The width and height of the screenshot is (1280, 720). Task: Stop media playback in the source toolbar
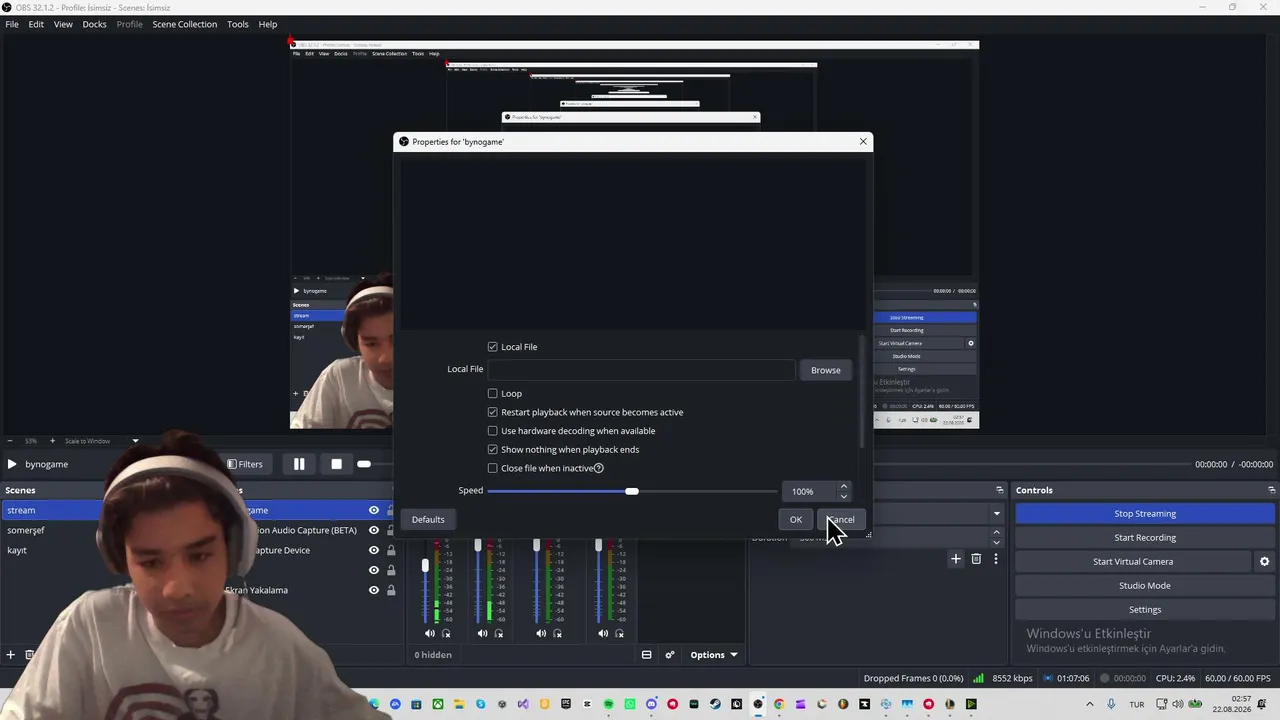[336, 464]
